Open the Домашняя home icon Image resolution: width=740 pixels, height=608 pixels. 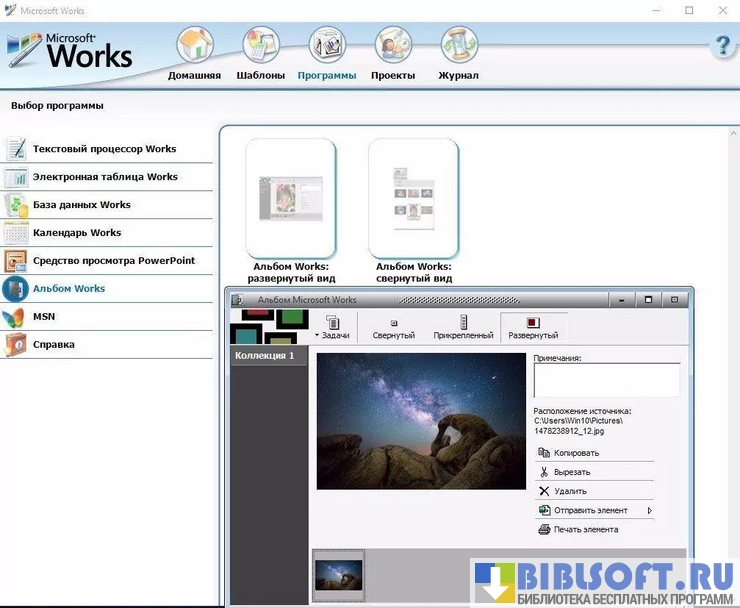[x=194, y=46]
